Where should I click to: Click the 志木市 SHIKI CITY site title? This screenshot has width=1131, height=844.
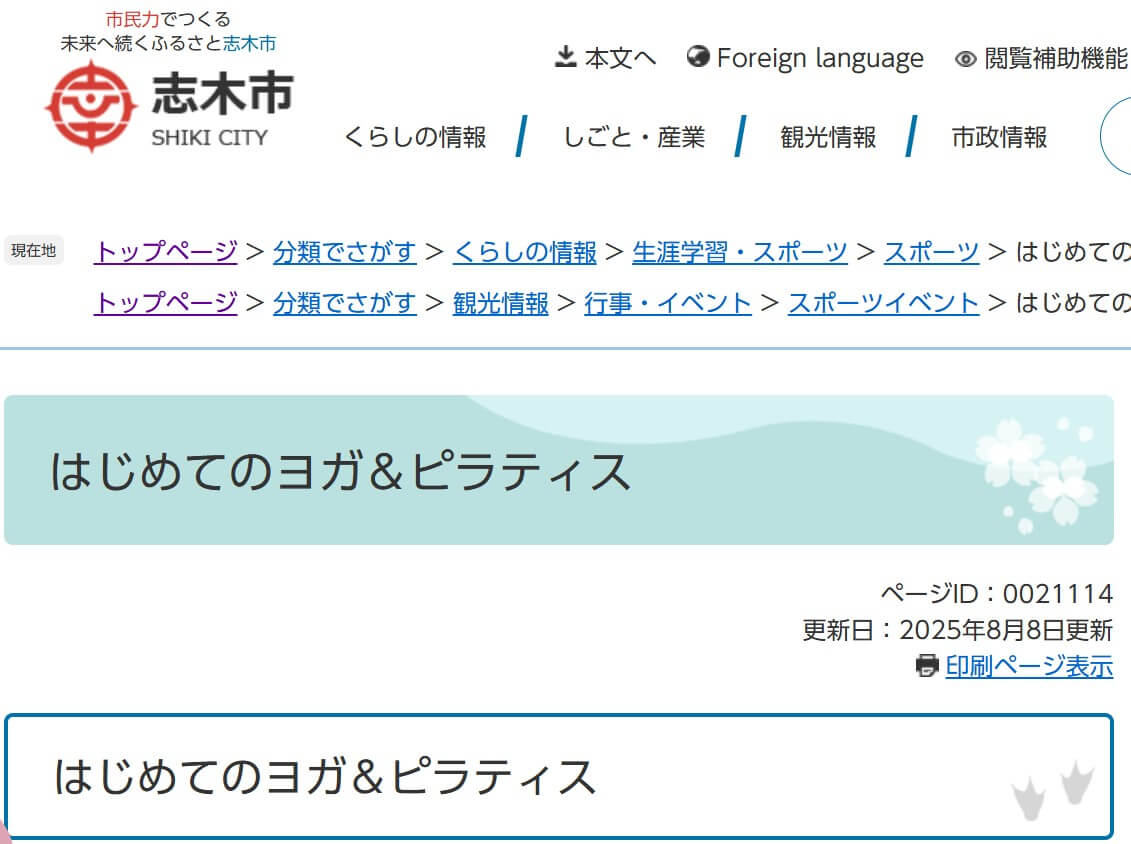(x=222, y=108)
